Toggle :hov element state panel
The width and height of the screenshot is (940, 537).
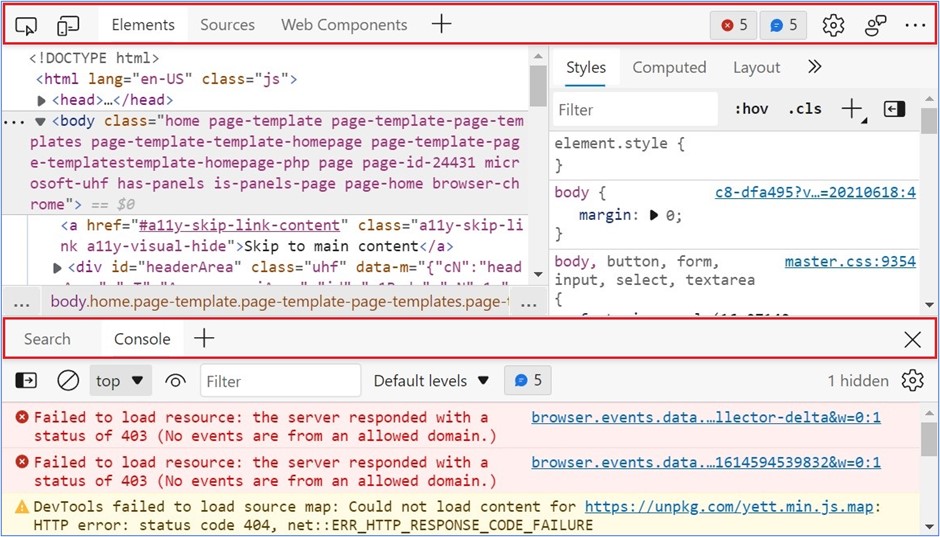751,109
